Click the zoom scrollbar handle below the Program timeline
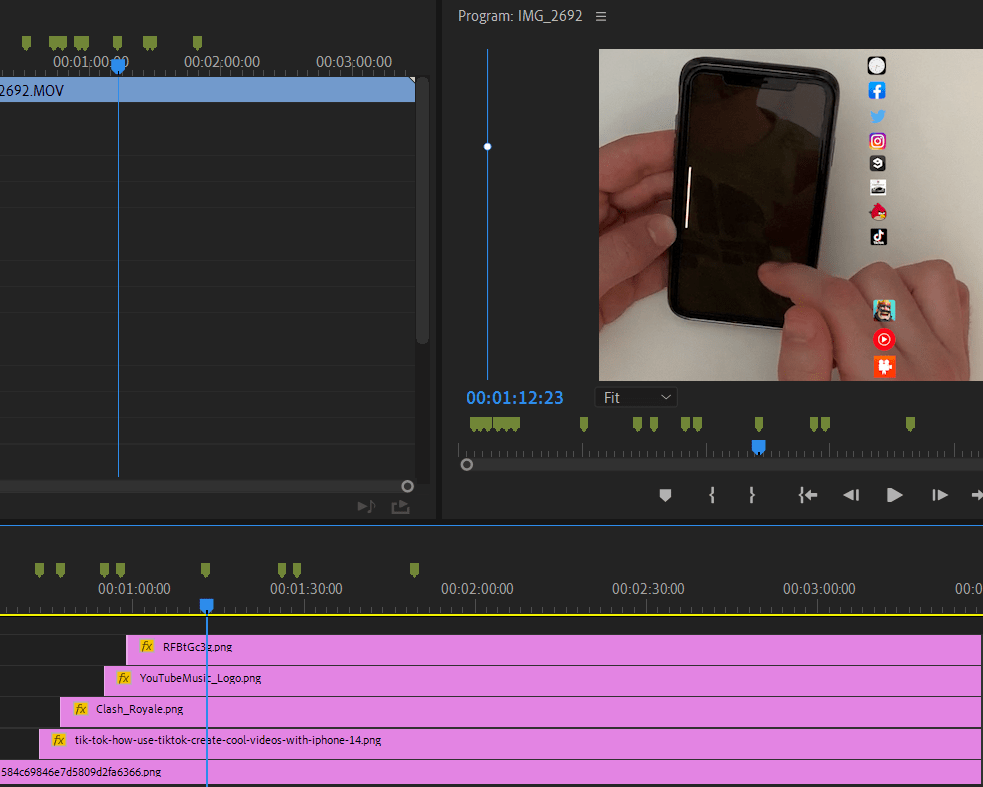983x787 pixels. pos(466,463)
